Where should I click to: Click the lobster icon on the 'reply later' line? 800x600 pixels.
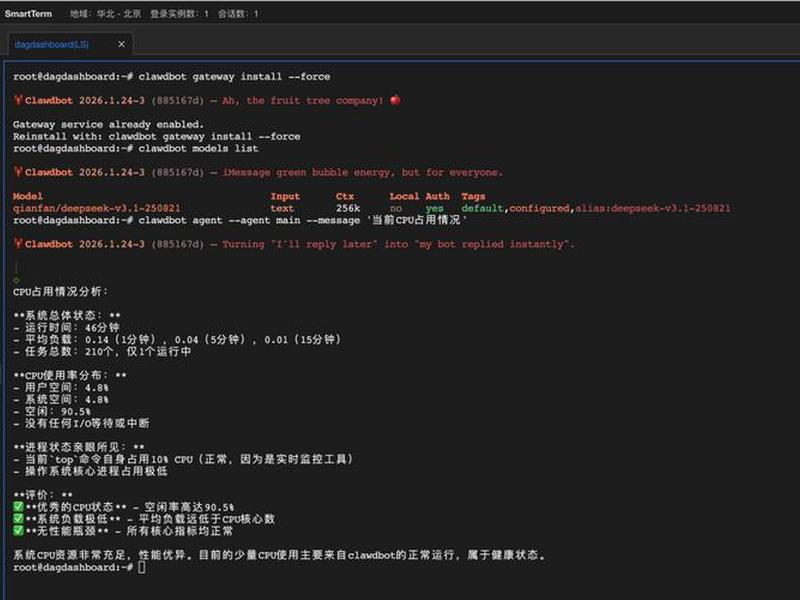[18, 244]
